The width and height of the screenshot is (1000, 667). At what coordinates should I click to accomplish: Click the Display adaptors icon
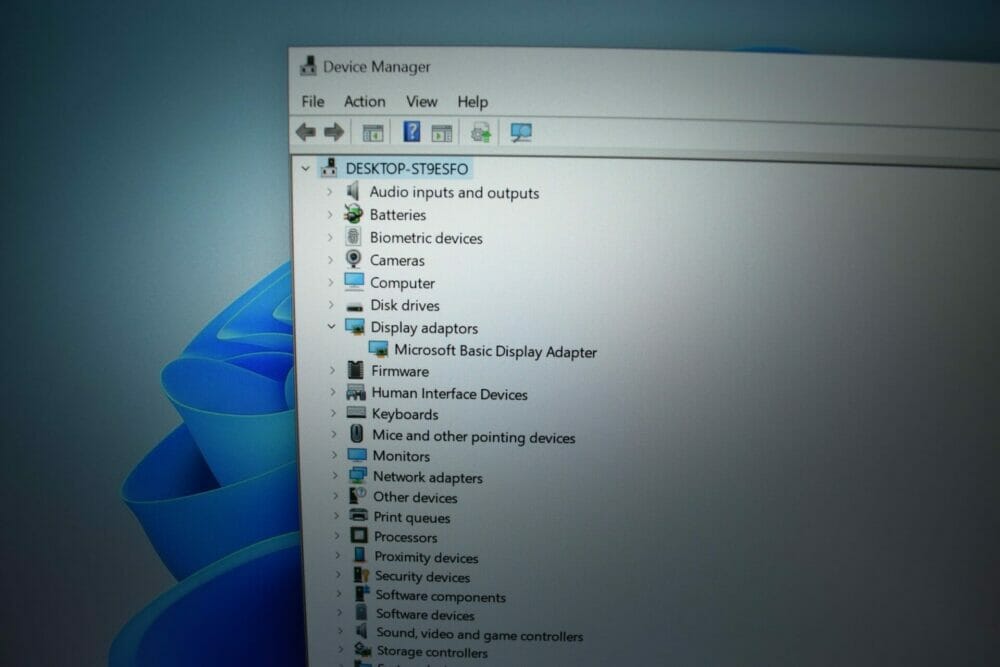[x=355, y=326]
